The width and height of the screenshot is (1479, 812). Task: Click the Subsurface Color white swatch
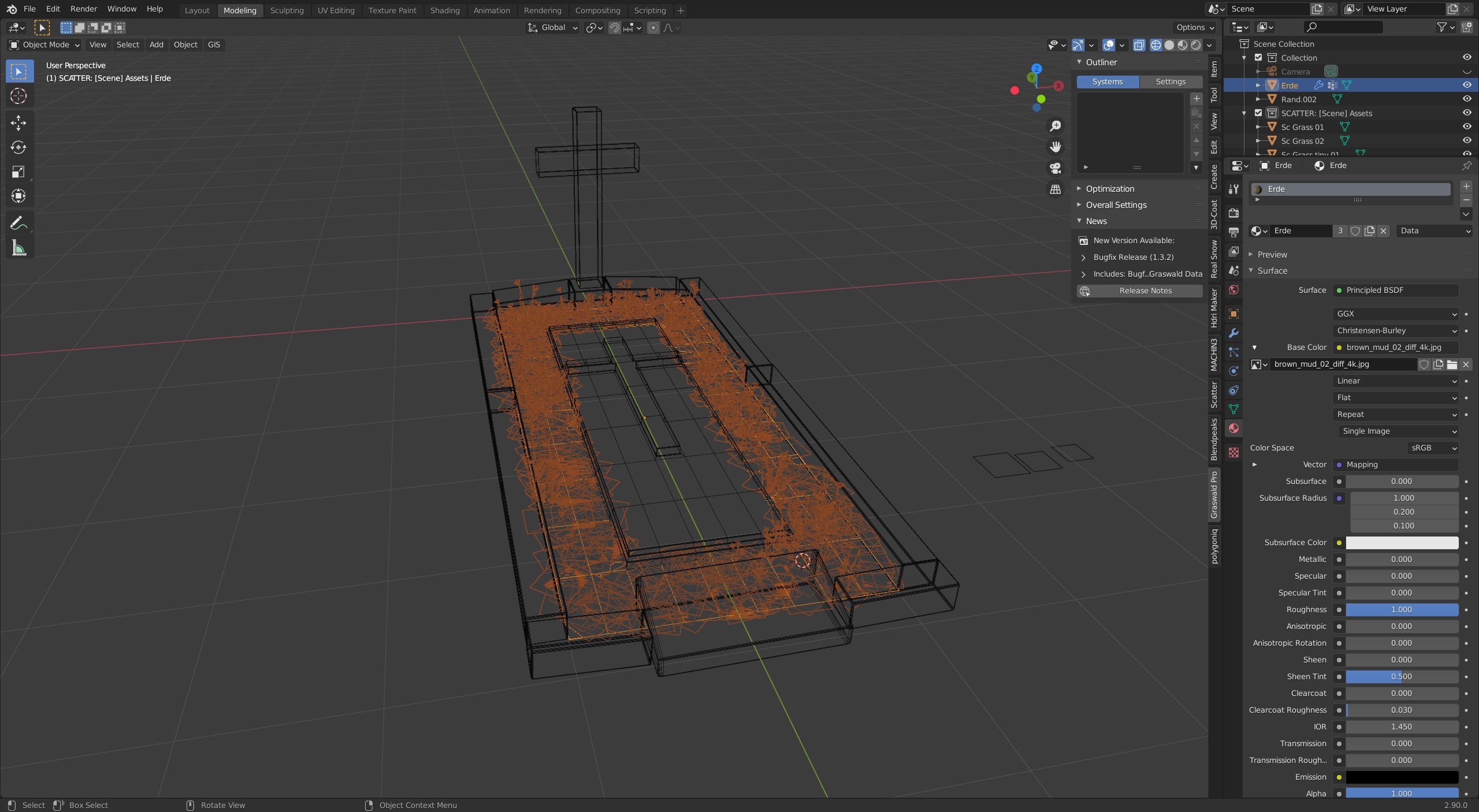pos(1402,542)
